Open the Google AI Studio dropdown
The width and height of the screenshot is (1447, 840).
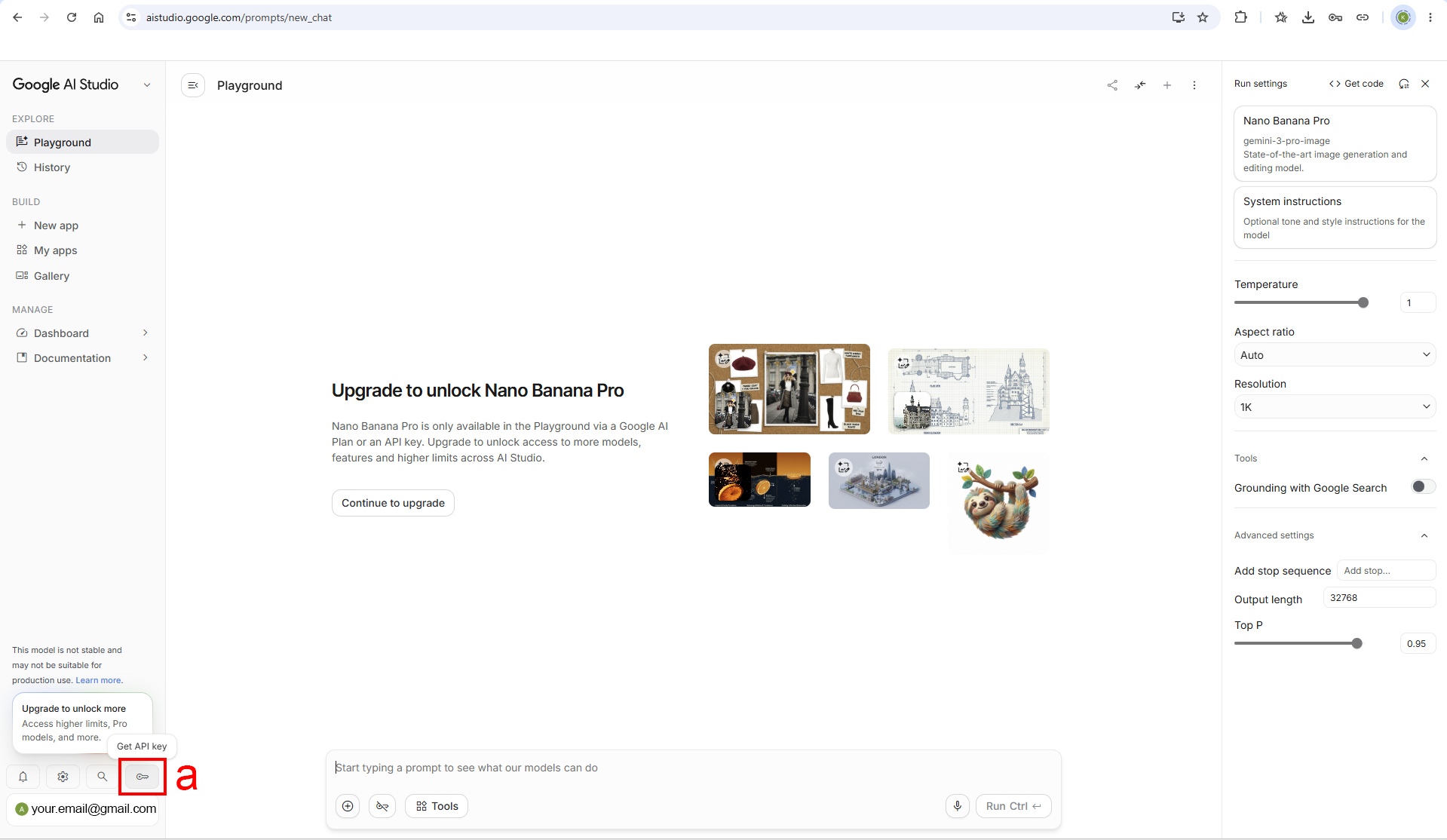tap(147, 85)
